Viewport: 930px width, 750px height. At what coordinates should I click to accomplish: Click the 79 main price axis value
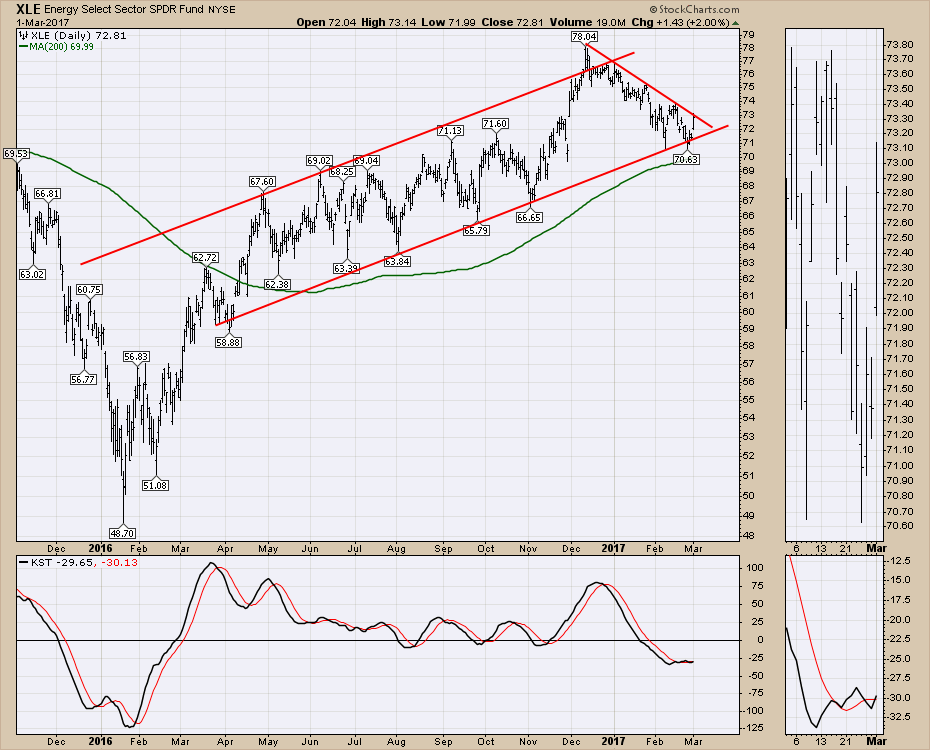[749, 34]
